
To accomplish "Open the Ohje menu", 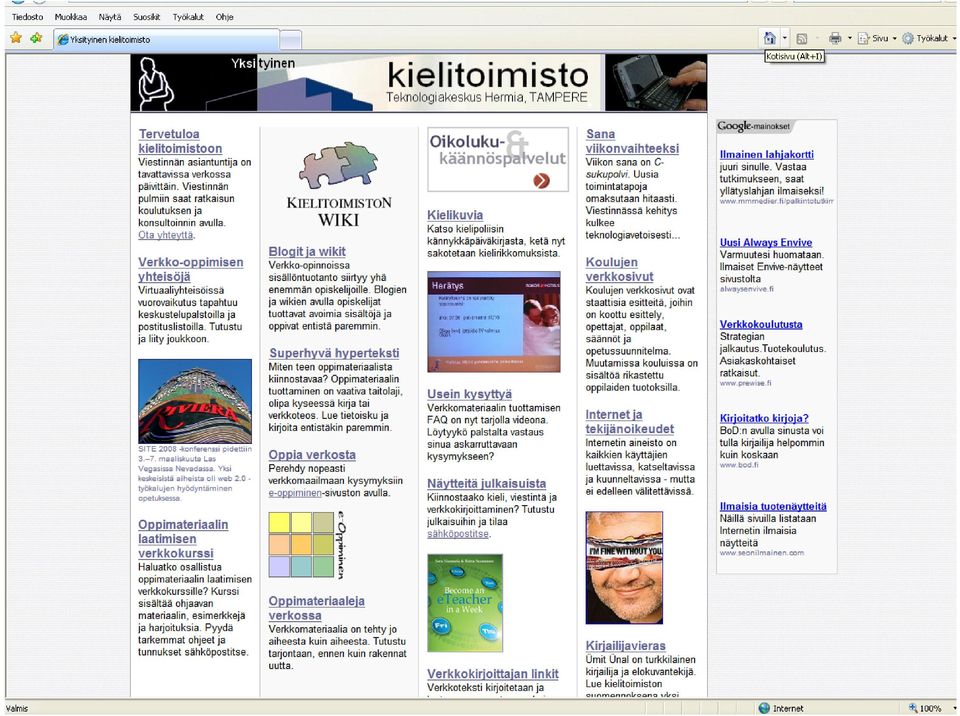I will pyautogui.click(x=224, y=17).
